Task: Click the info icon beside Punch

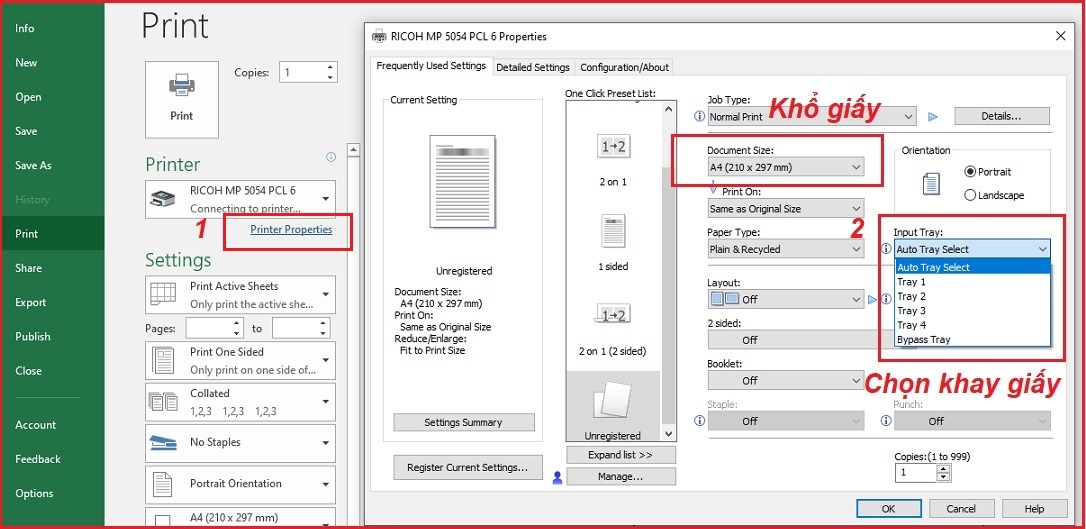Action: point(886,421)
